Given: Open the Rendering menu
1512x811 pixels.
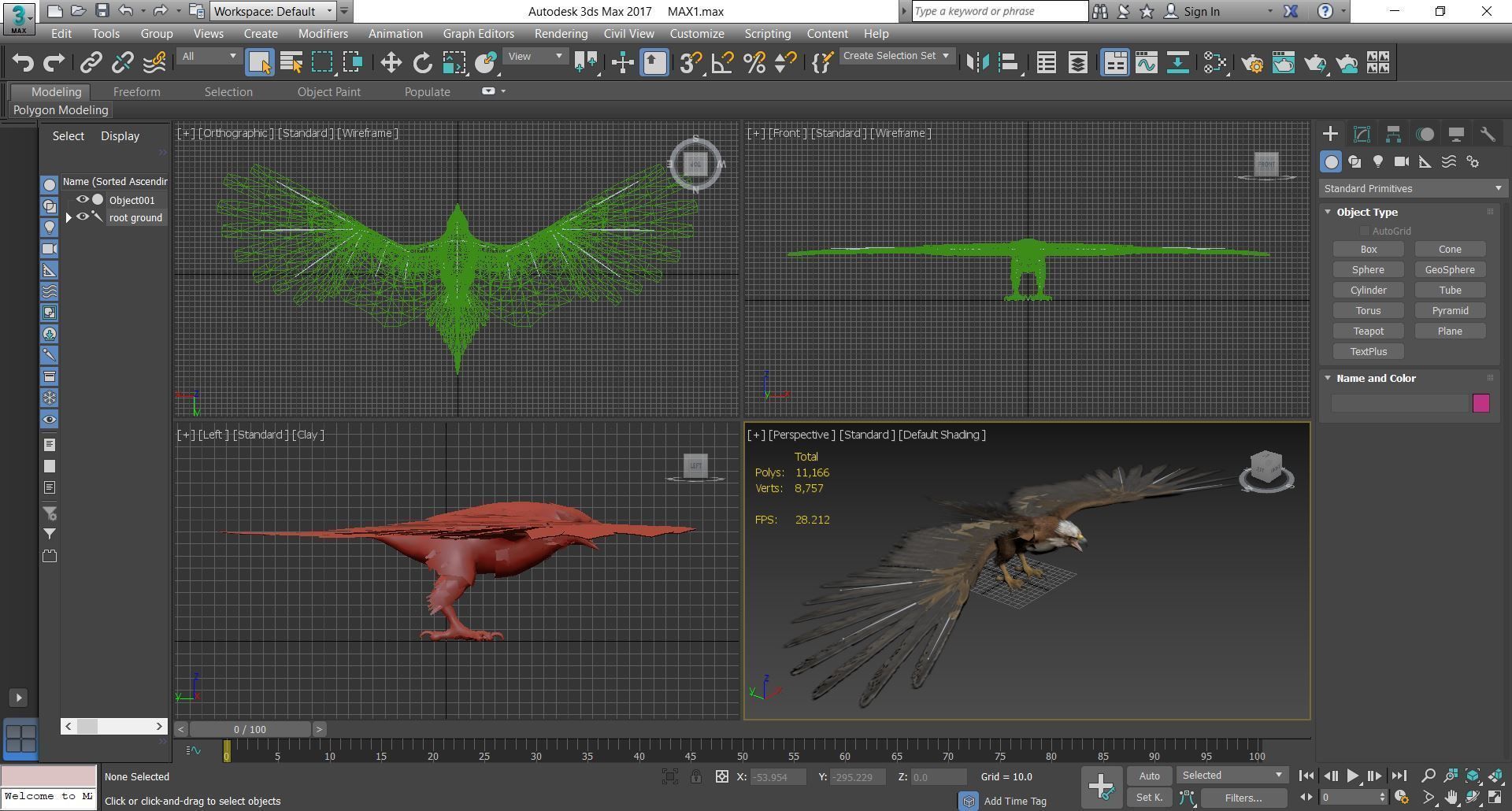Looking at the screenshot, I should 561,34.
